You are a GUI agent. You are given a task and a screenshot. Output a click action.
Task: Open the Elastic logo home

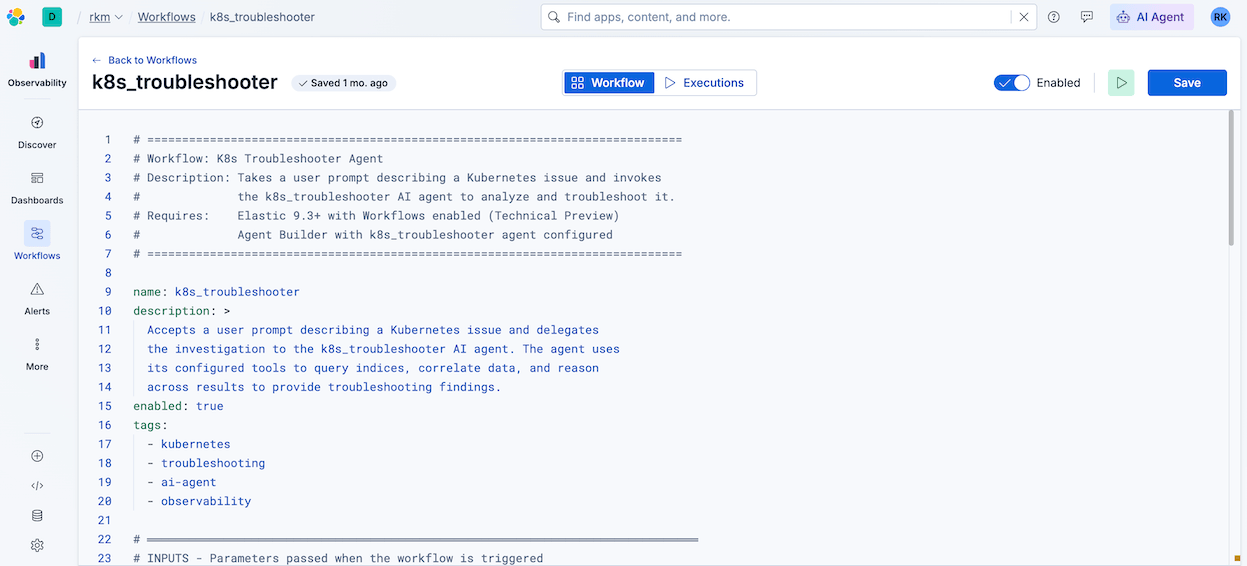(16, 17)
